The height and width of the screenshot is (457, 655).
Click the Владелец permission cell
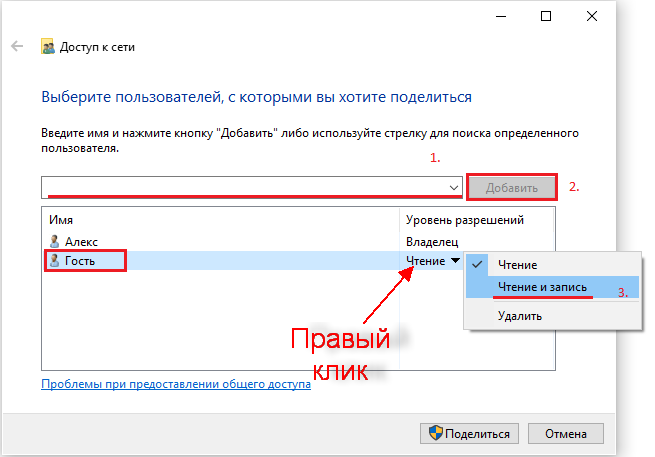432,241
